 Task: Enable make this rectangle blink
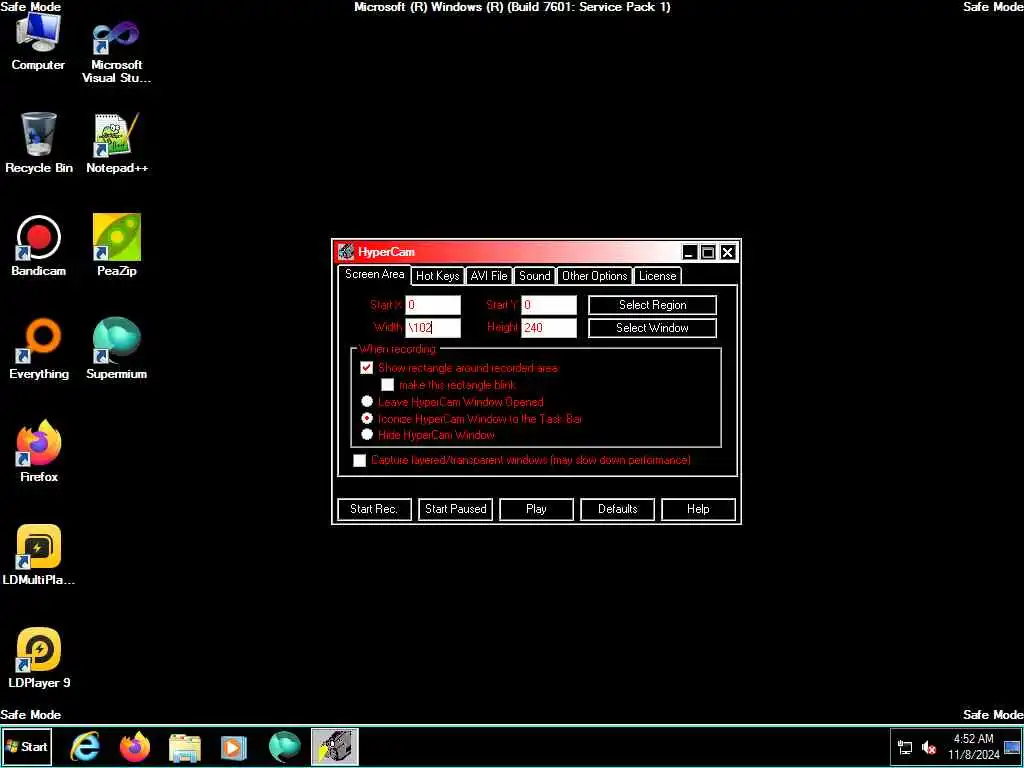[x=388, y=385]
